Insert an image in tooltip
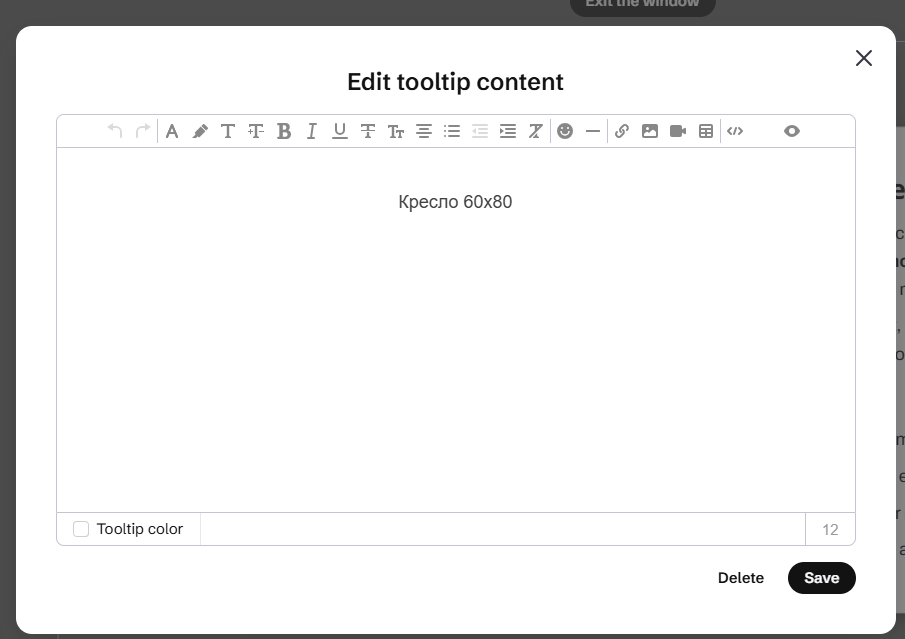The image size is (905, 639). point(649,131)
